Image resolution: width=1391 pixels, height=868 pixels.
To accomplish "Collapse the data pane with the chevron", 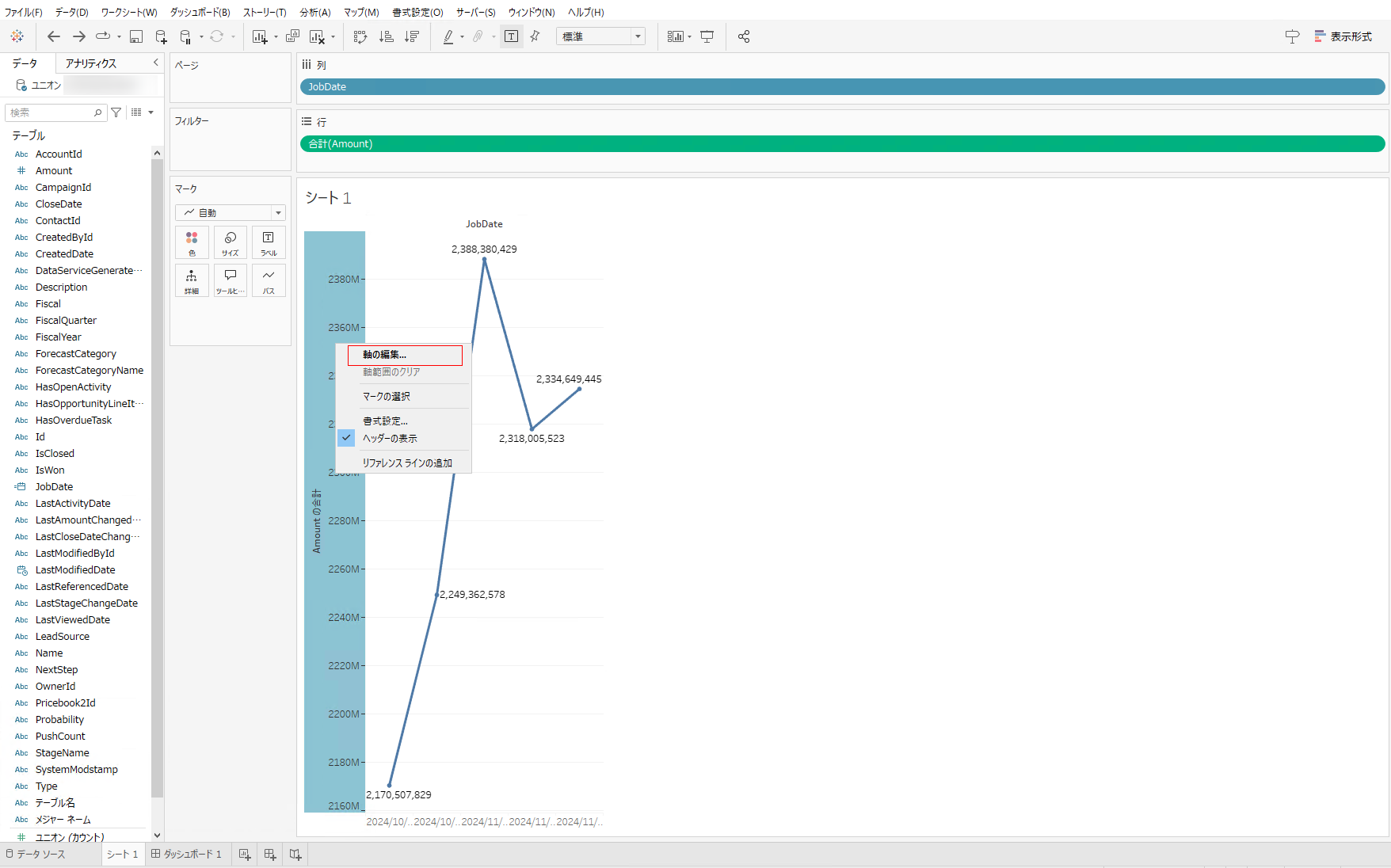I will click(155, 63).
